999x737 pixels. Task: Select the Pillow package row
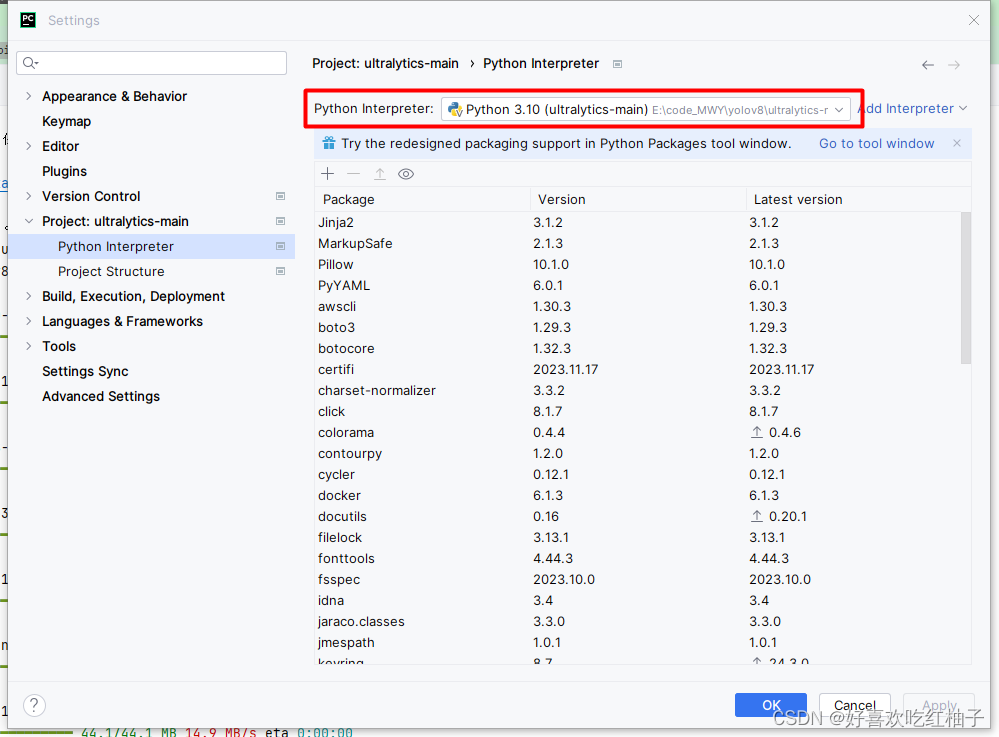(x=638, y=264)
